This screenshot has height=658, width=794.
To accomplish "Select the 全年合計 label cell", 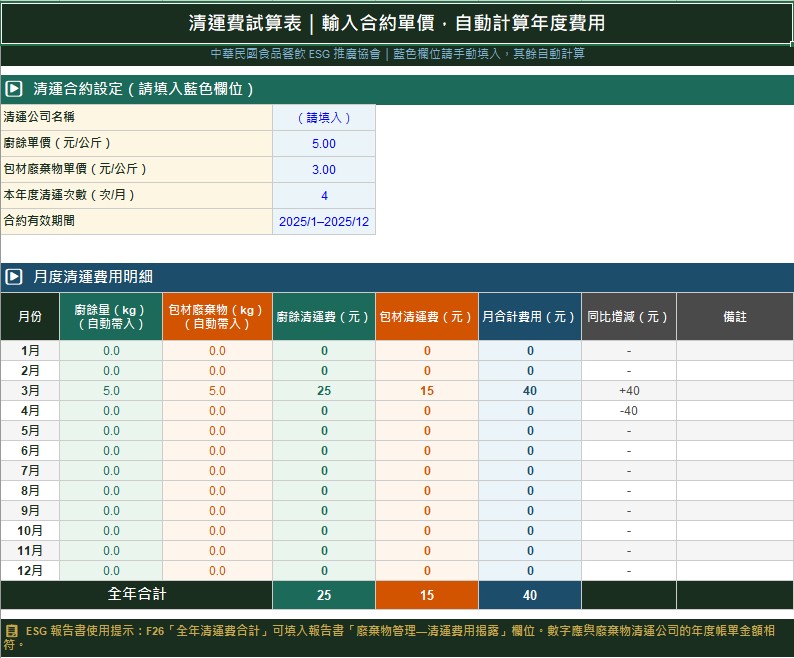I will [137, 595].
